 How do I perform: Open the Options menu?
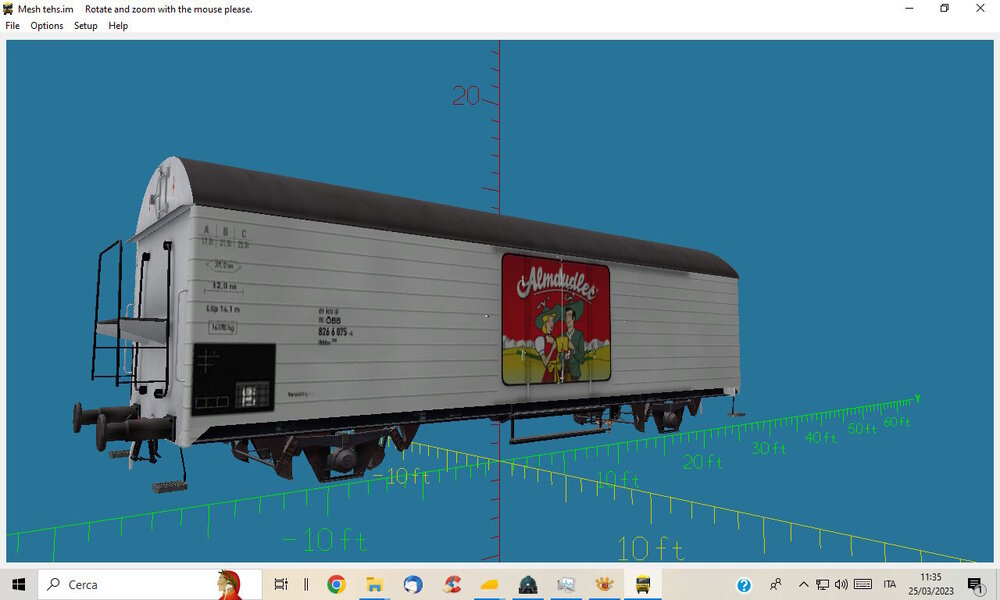point(47,26)
